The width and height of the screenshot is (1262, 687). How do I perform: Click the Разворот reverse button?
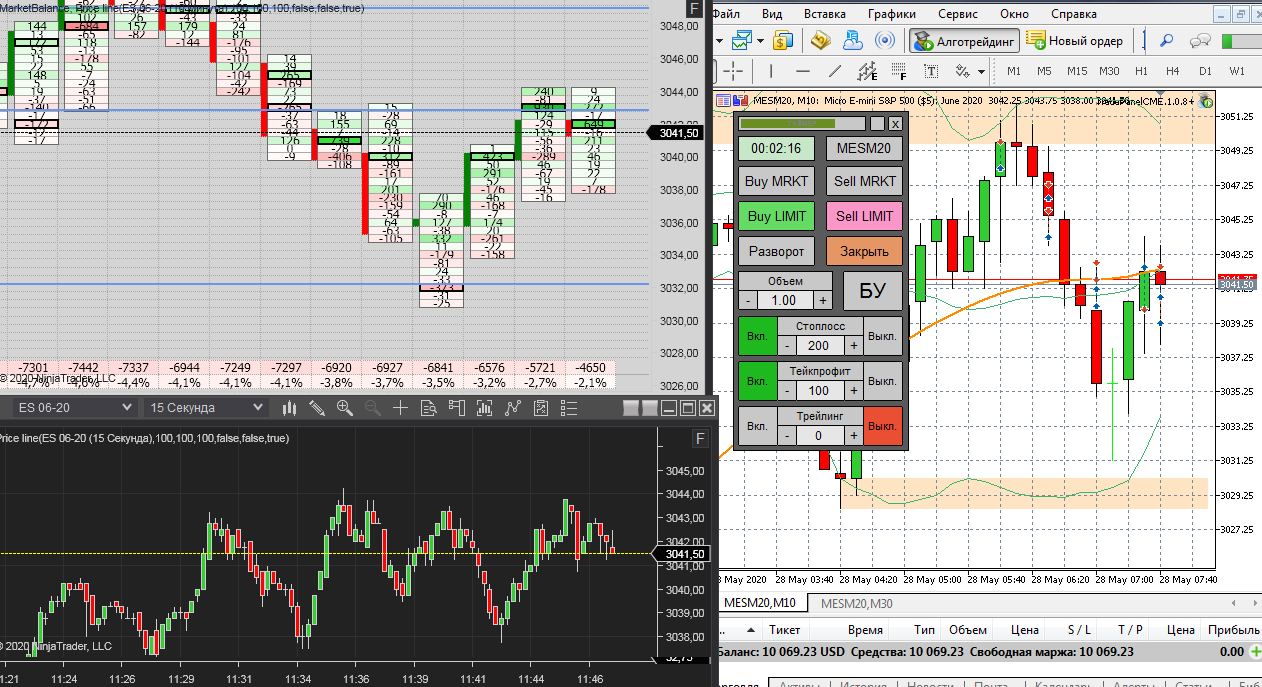[777, 251]
